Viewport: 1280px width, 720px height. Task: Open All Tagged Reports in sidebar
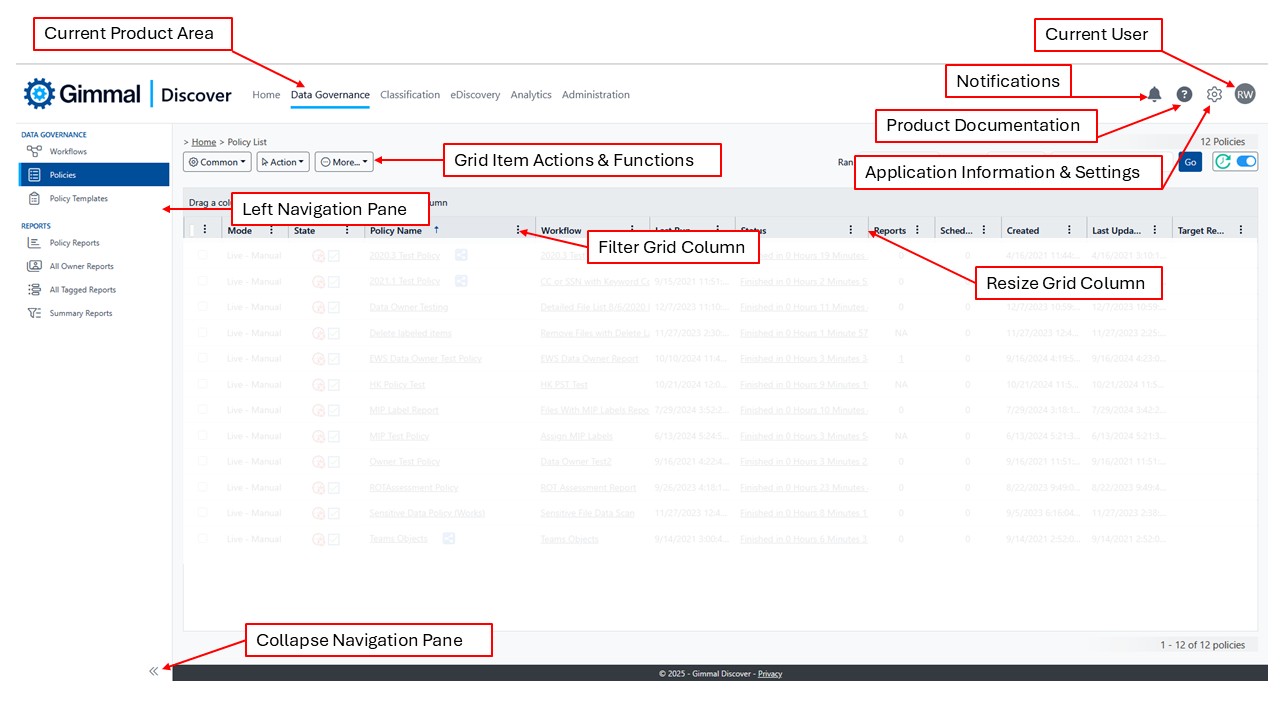(x=82, y=290)
